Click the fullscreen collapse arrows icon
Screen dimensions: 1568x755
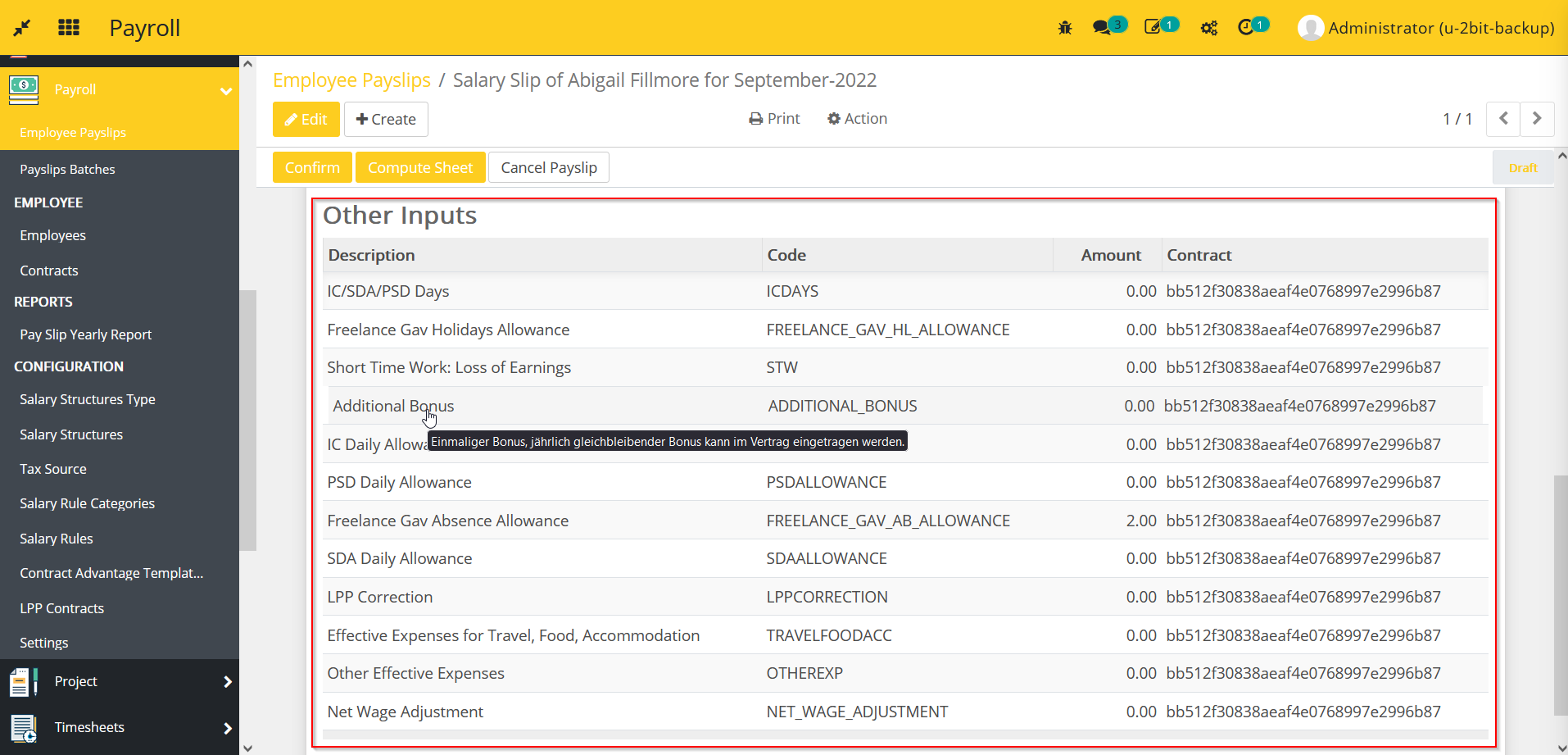[x=22, y=28]
